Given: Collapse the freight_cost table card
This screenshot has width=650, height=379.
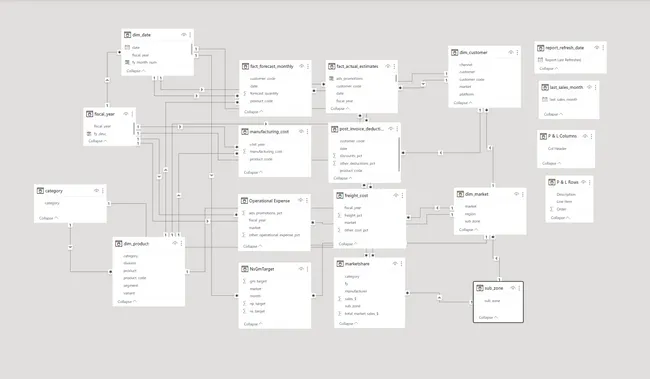Looking at the screenshot, I should pos(348,244).
